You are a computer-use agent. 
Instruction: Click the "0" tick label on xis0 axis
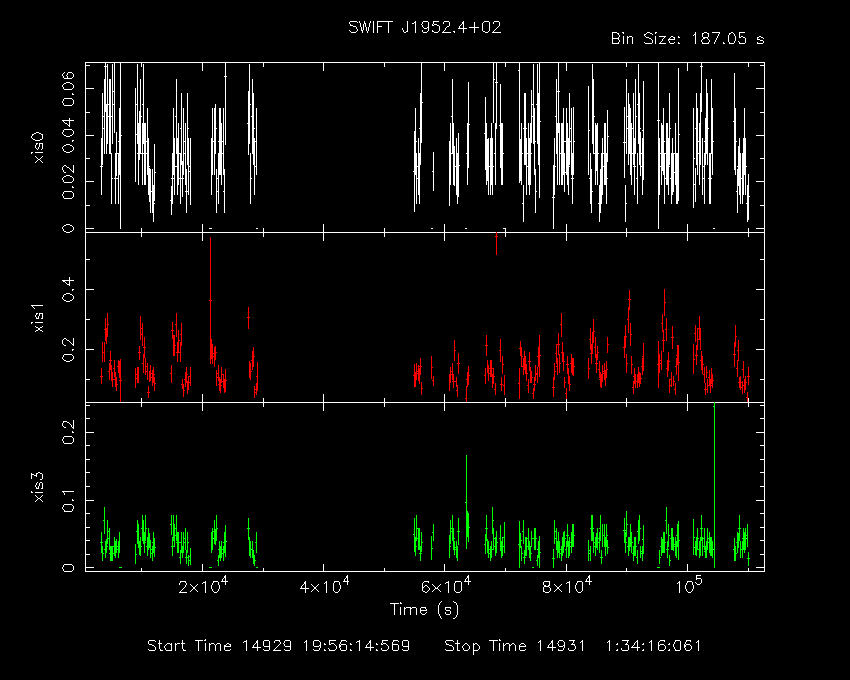point(68,228)
